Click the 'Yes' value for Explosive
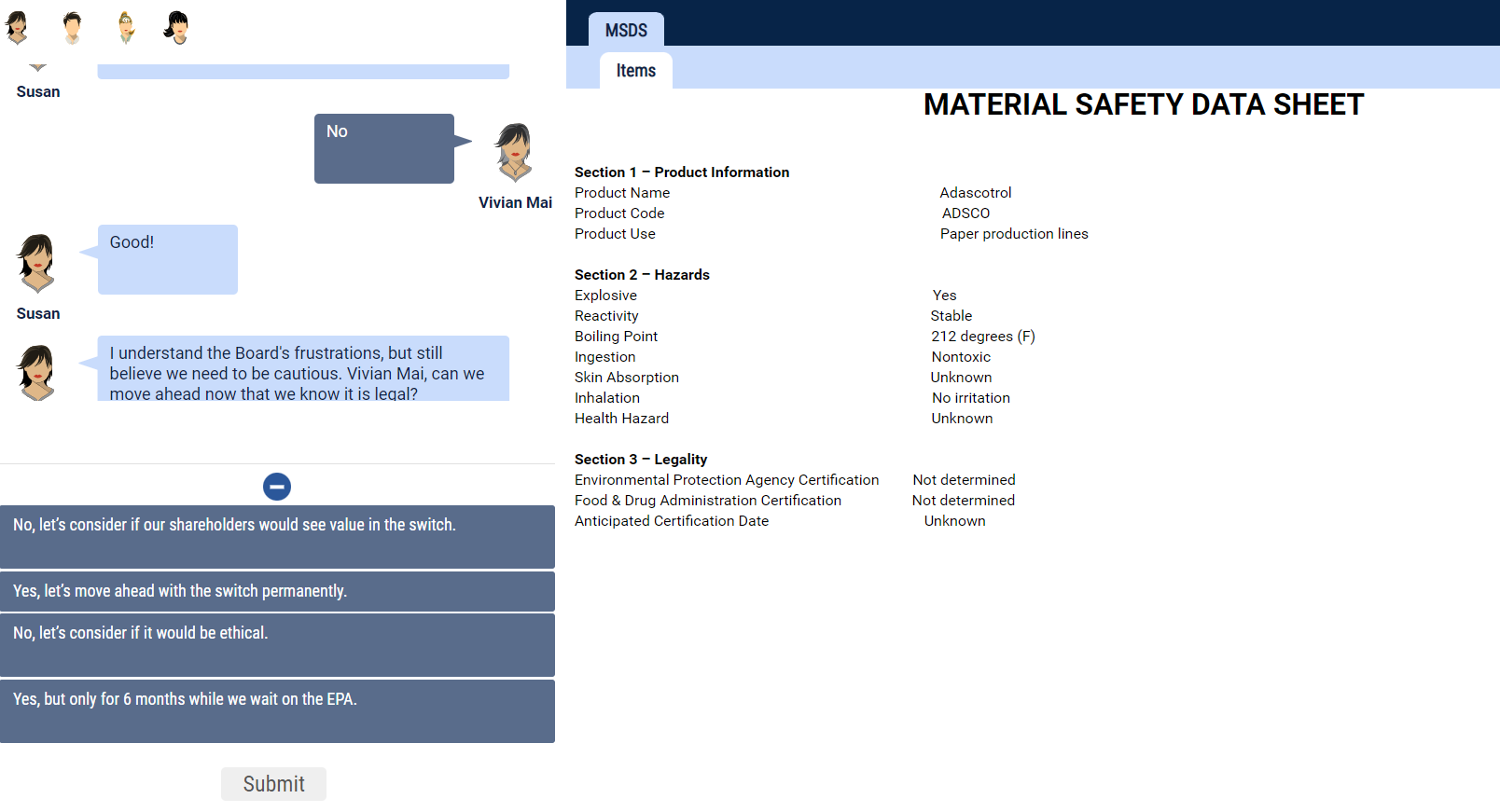 pos(944,296)
